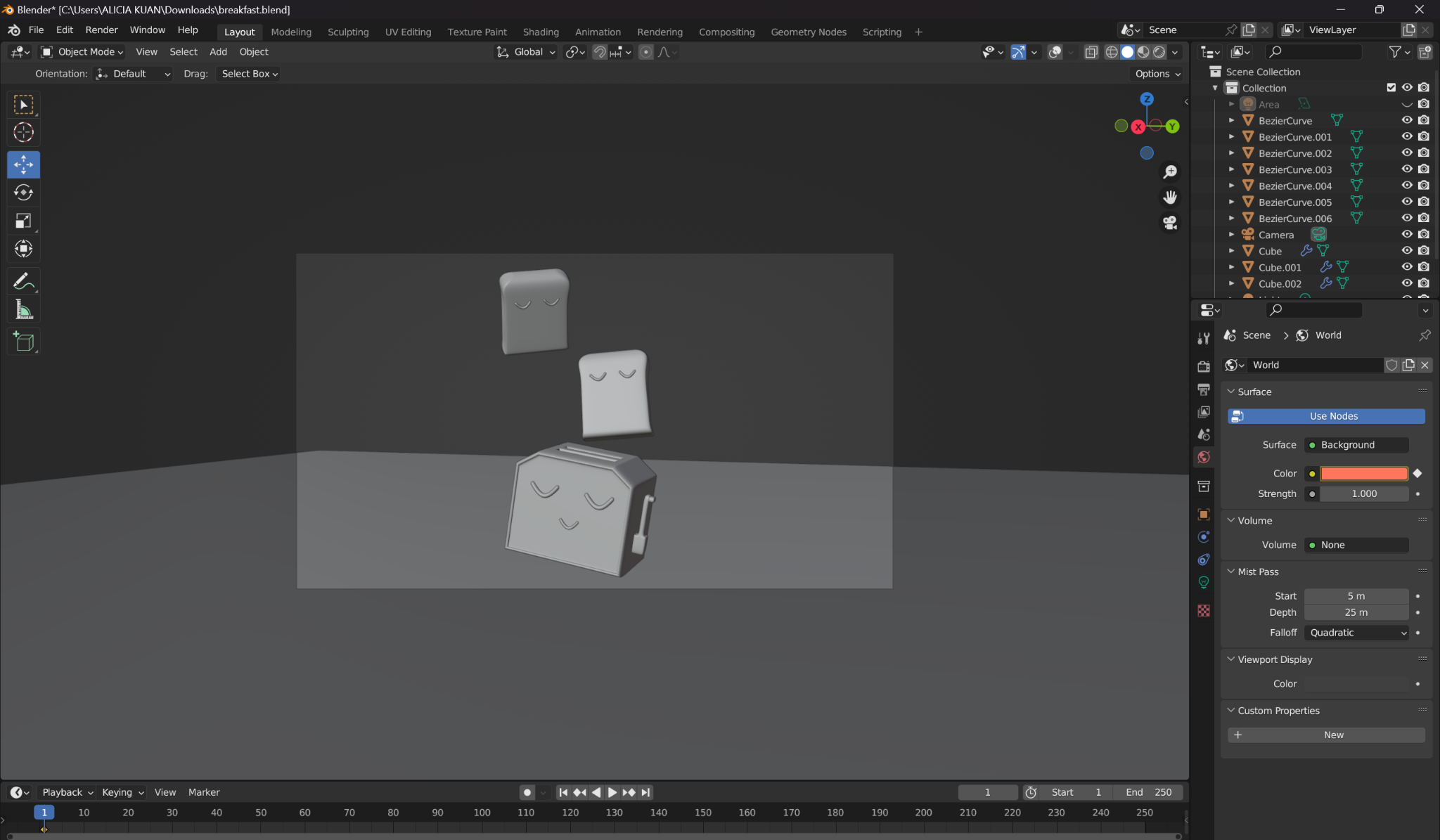Switch to rendered viewport shading
This screenshot has height=840, width=1440.
(1159, 52)
